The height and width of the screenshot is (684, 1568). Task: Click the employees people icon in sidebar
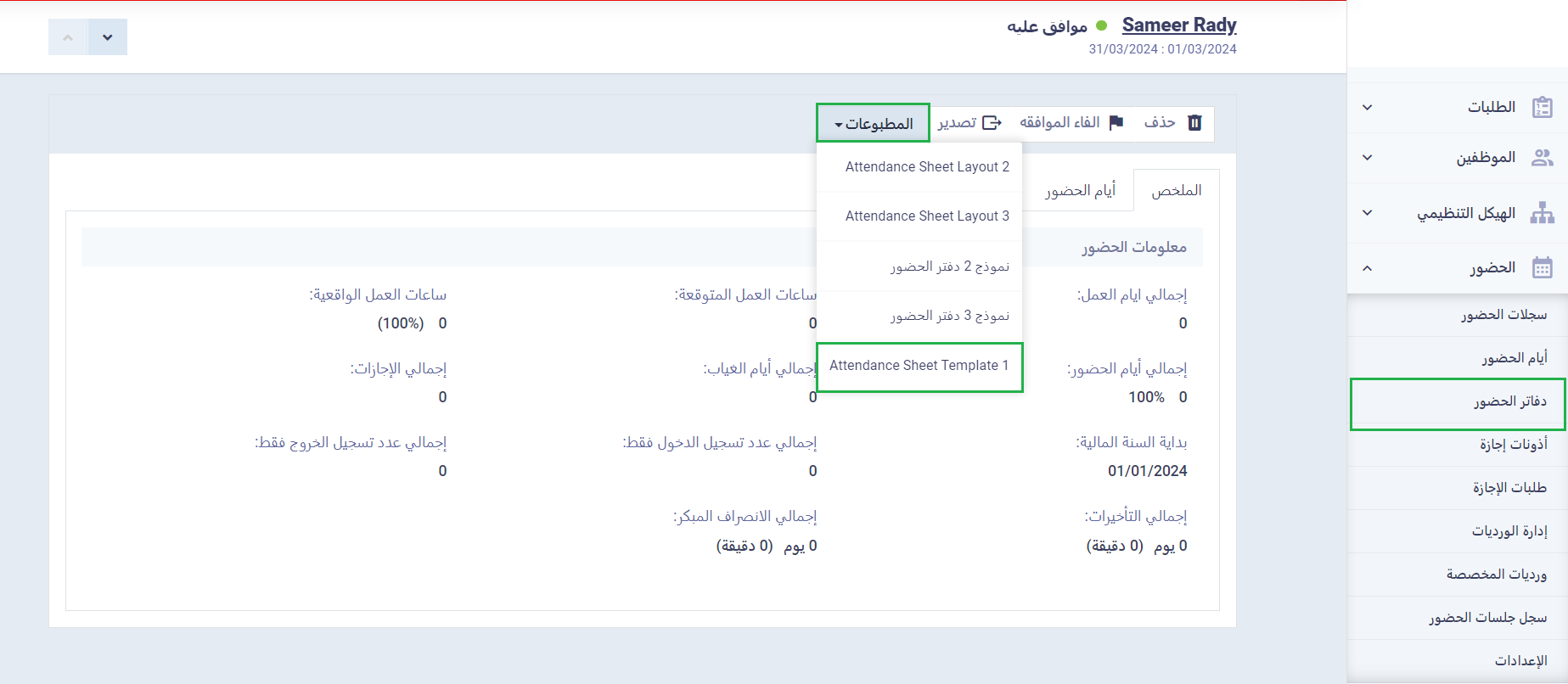tap(1542, 158)
